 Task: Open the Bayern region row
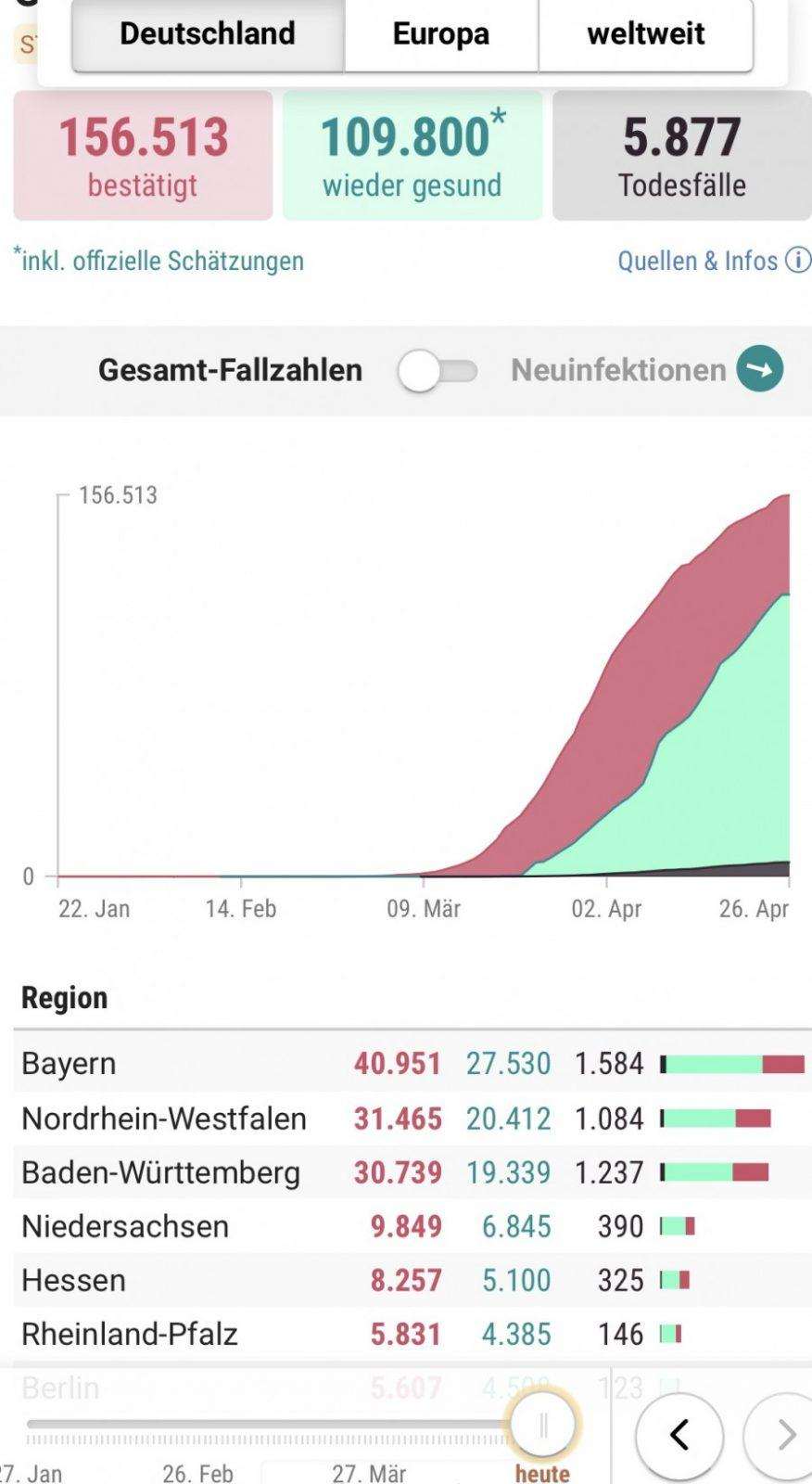pyautogui.click(x=412, y=1064)
